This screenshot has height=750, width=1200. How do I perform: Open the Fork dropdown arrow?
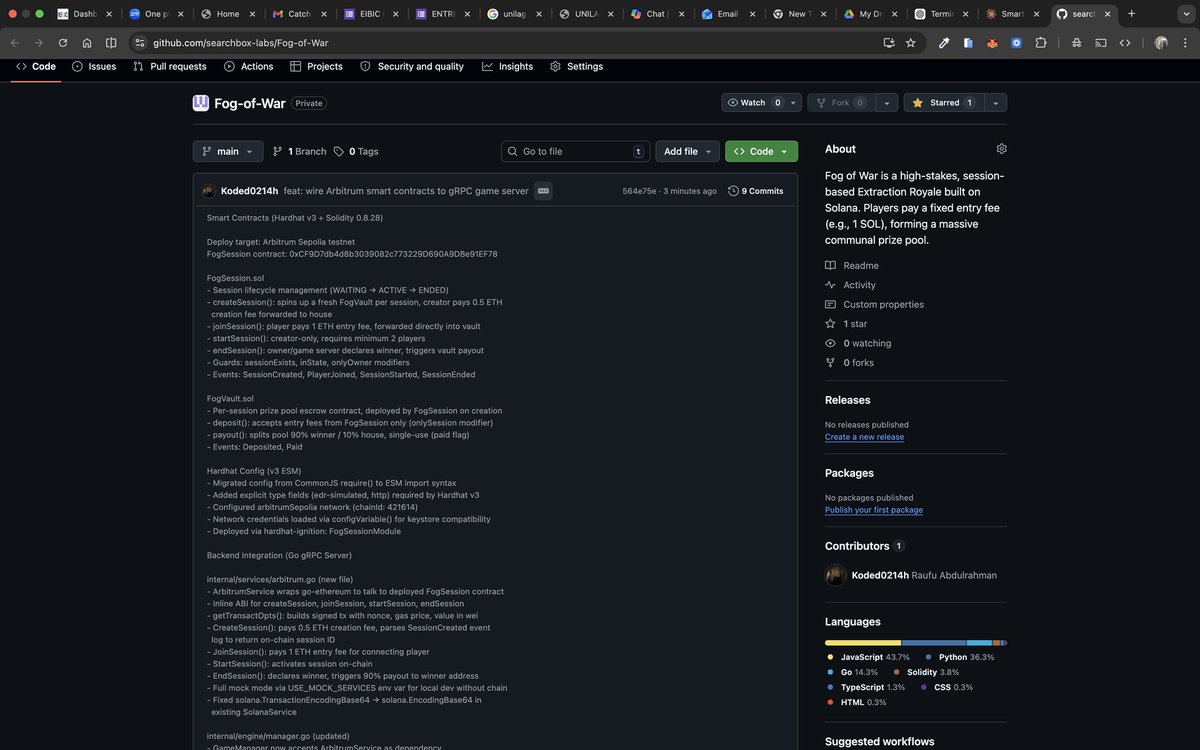click(x=886, y=103)
